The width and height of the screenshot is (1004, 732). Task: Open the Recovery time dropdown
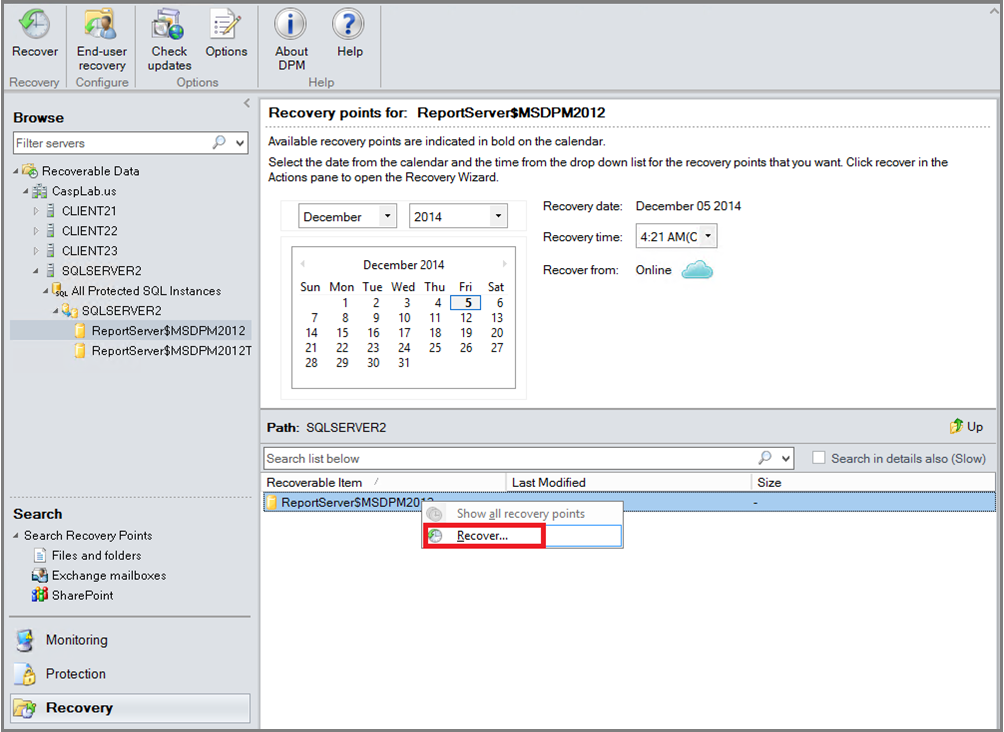pos(706,236)
